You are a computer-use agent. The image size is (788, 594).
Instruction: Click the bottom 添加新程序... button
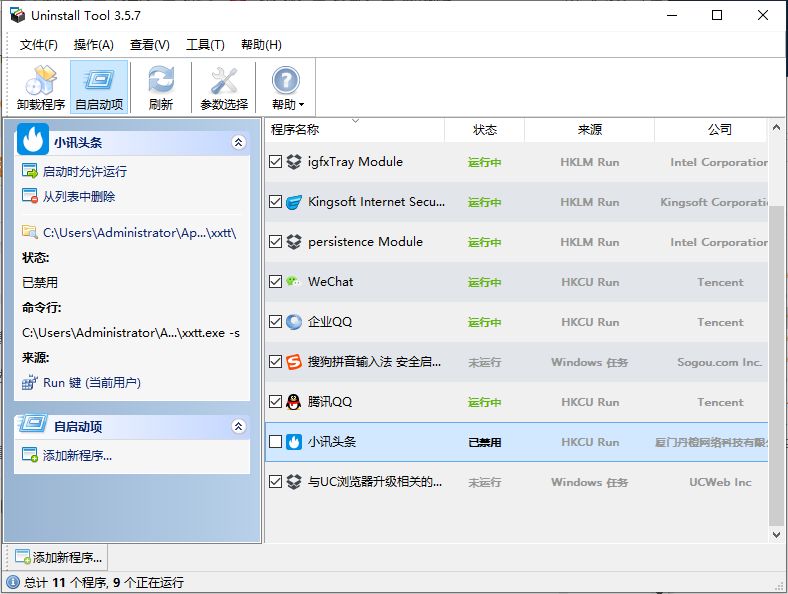(58, 557)
